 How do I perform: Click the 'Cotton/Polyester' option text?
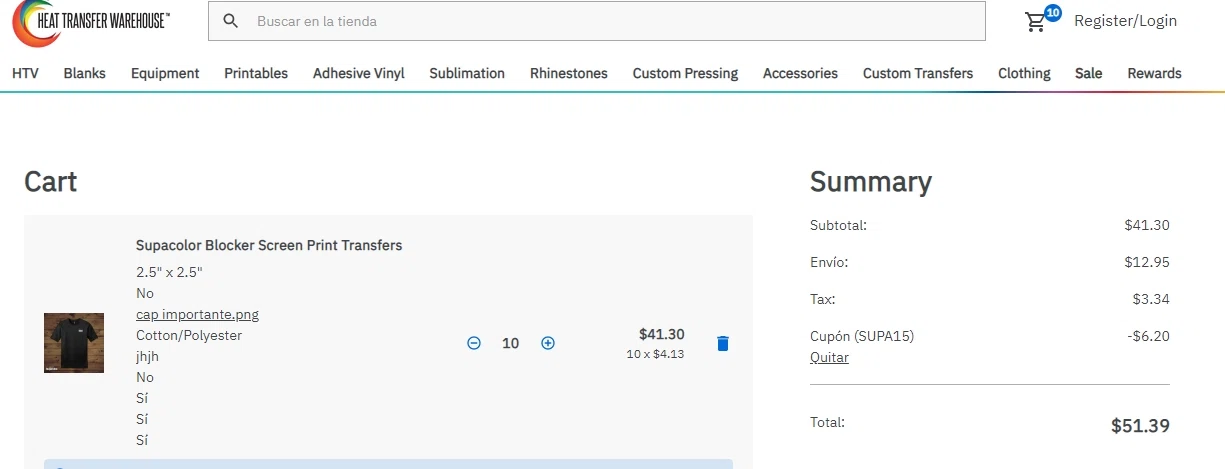pyautogui.click(x=189, y=335)
